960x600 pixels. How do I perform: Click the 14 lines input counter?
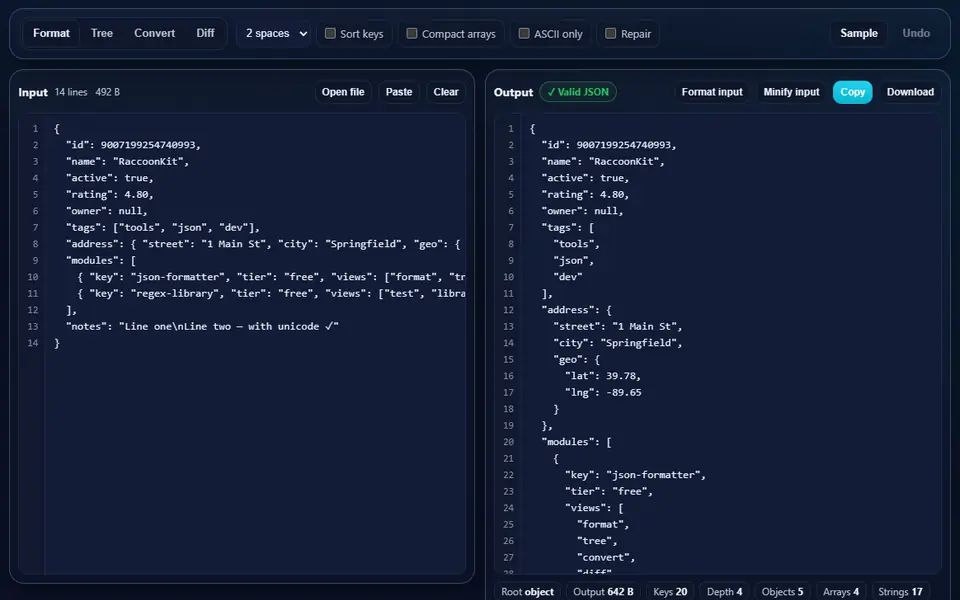point(71,92)
